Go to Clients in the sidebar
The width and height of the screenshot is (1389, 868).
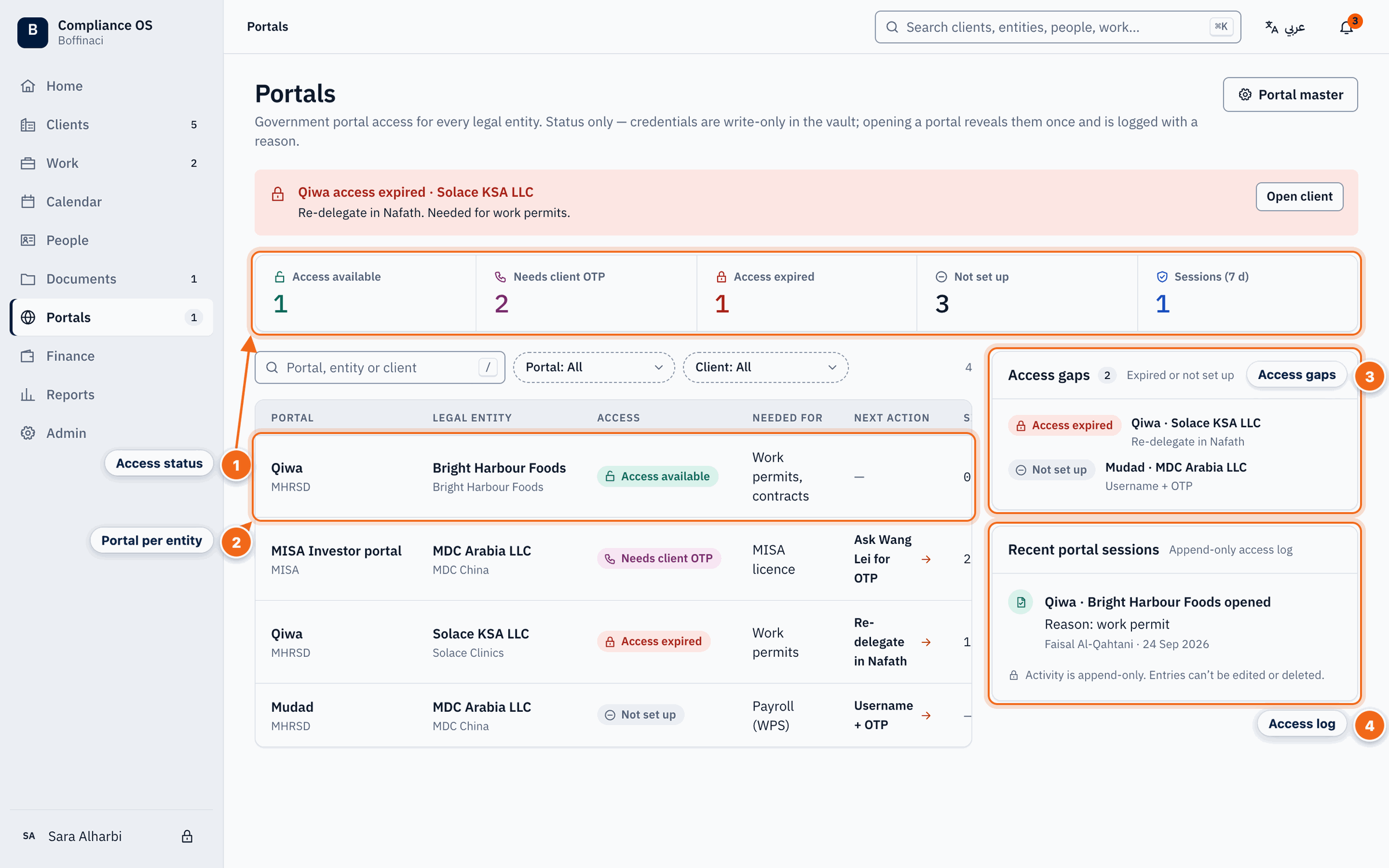pos(111,124)
